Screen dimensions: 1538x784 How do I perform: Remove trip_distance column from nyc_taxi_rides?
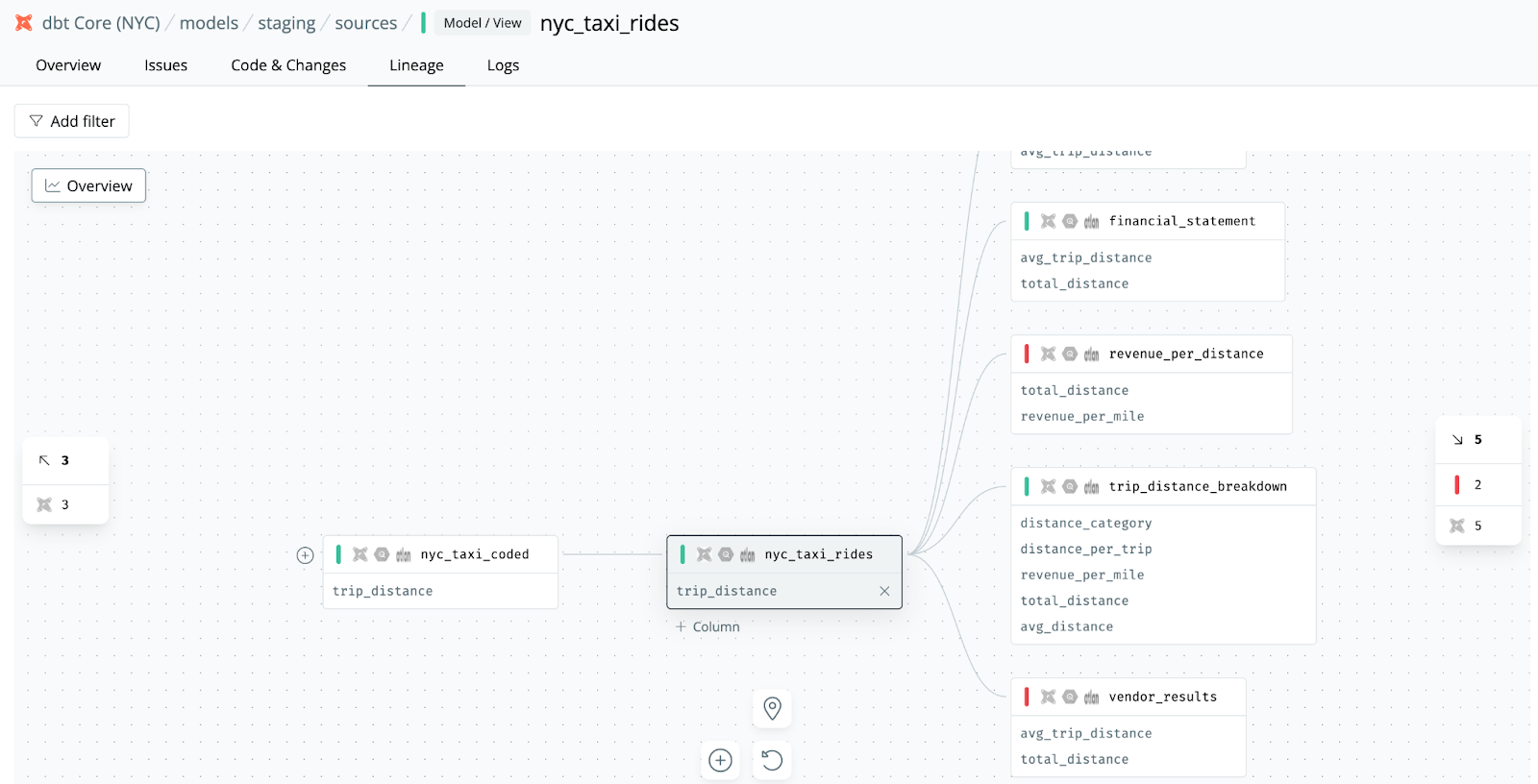(x=884, y=591)
